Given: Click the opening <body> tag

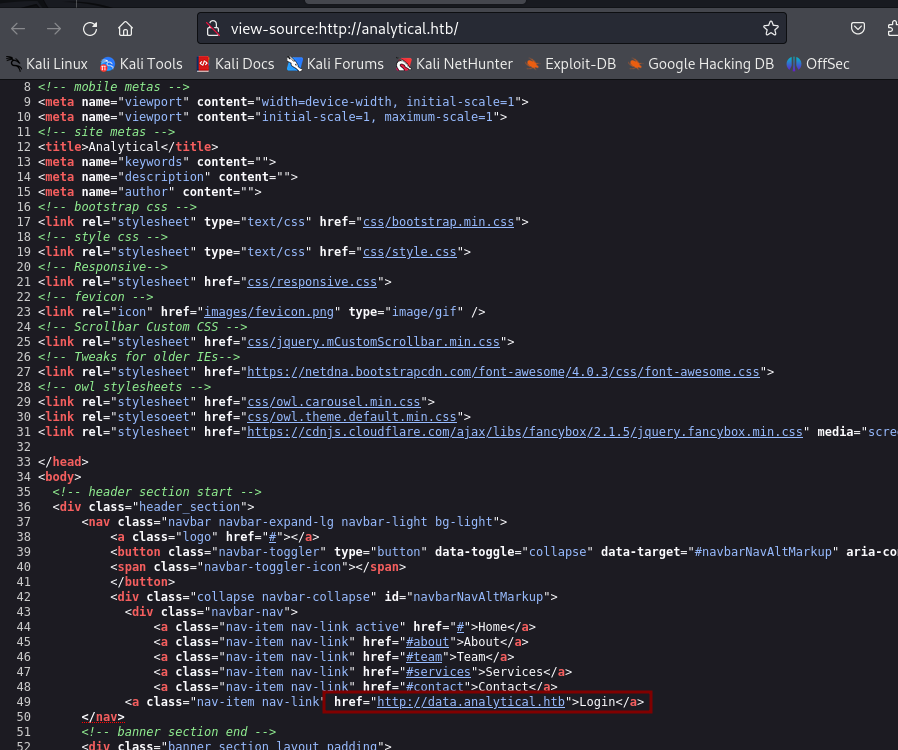Looking at the screenshot, I should [60, 477].
